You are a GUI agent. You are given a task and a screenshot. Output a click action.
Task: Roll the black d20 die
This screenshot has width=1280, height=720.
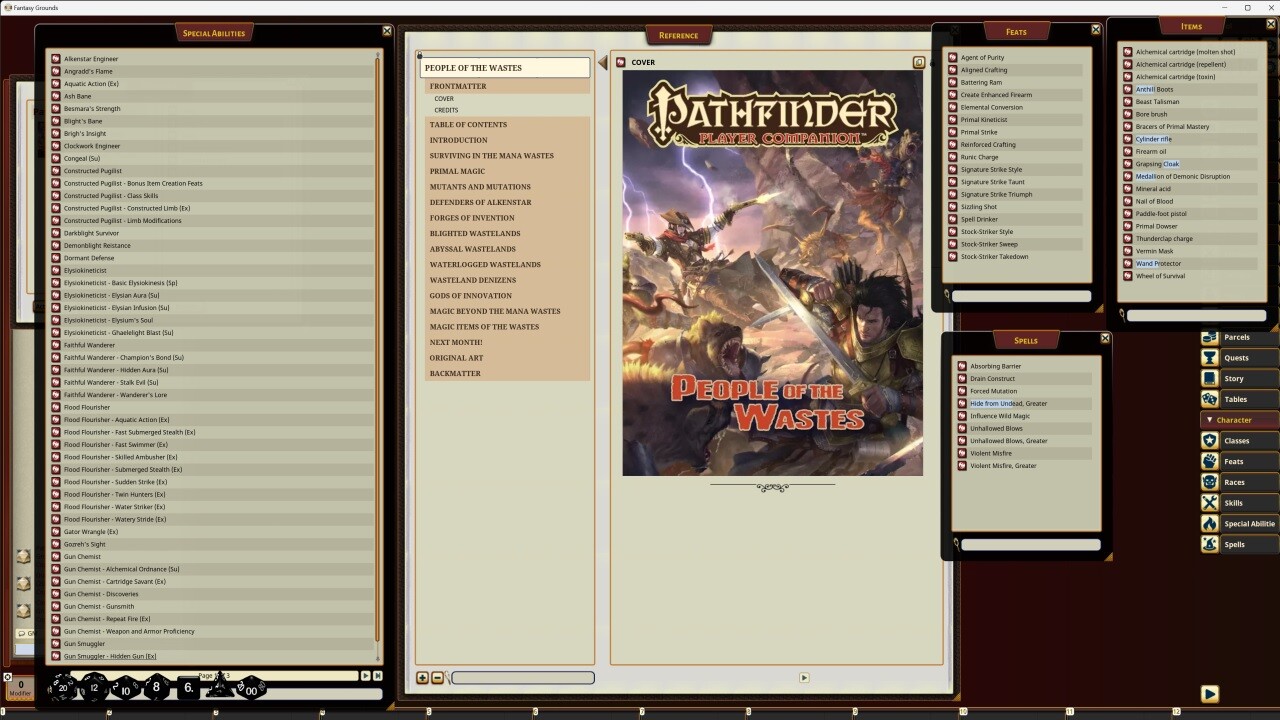pyautogui.click(x=62, y=688)
